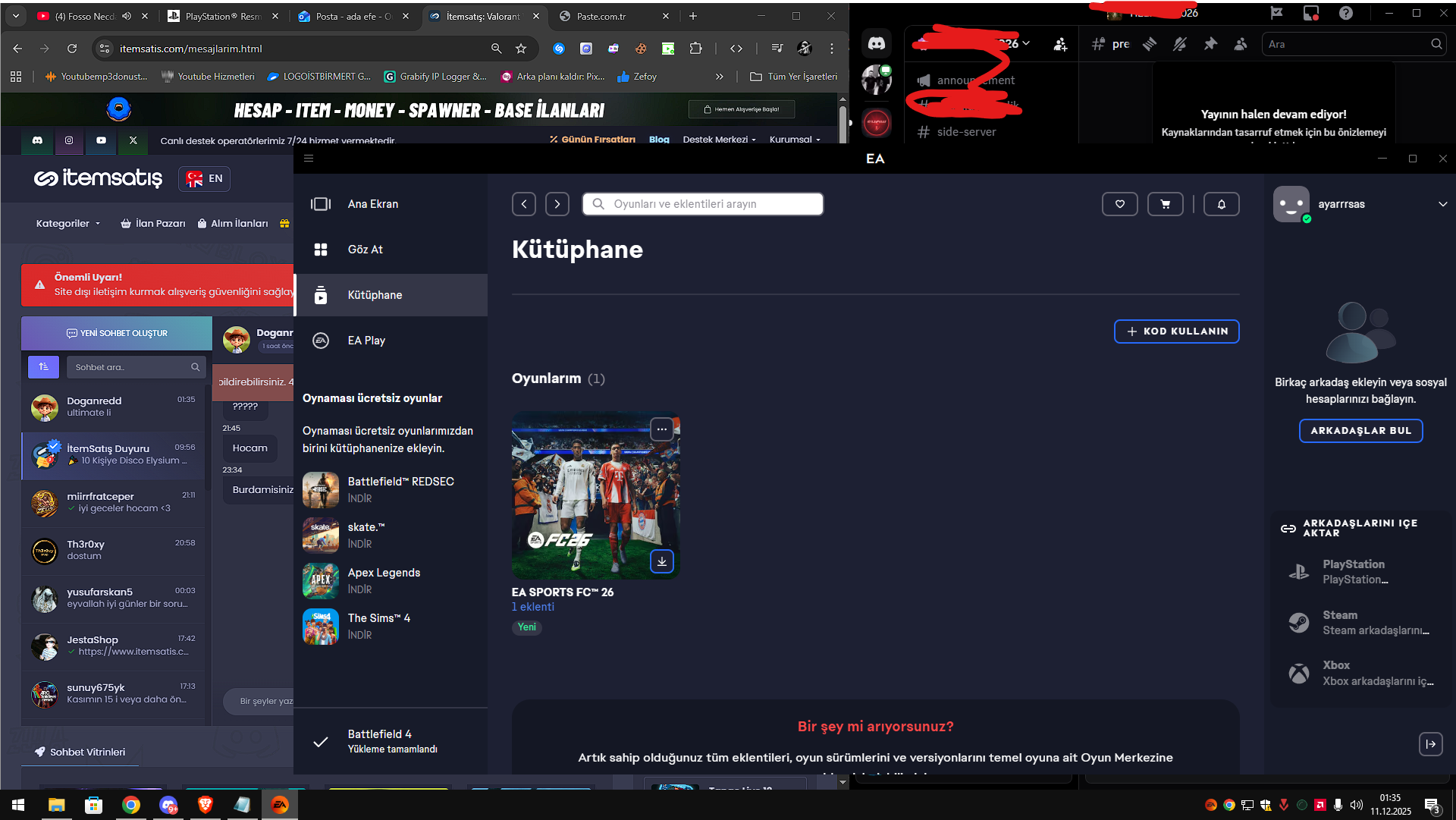Image resolution: width=1456 pixels, height=820 pixels.
Task: Expand the ayarrrsas profile dropdown
Action: (x=1442, y=204)
